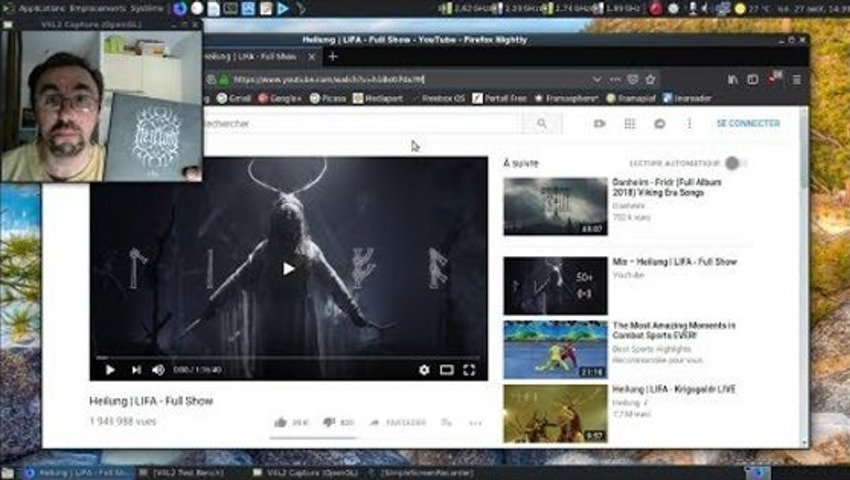This screenshot has height=480, width=850.
Task: Open the Picasa bookmark
Action: pyautogui.click(x=328, y=98)
